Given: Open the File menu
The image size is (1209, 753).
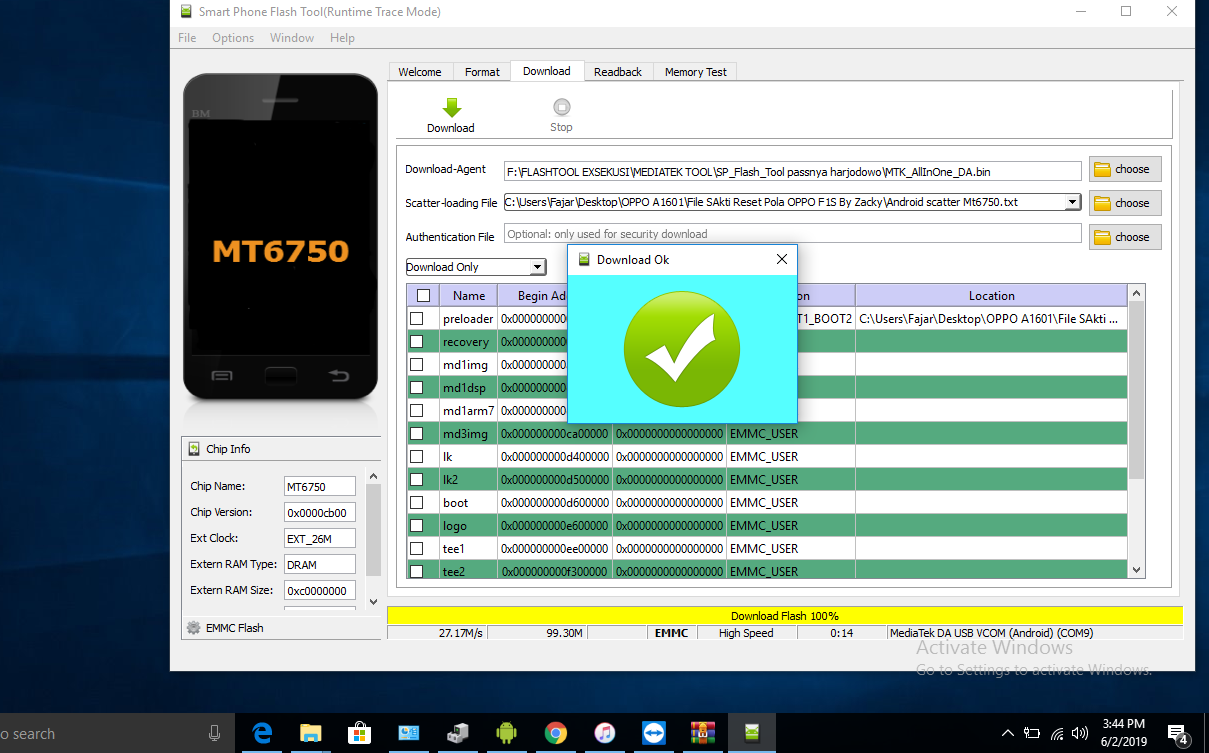Looking at the screenshot, I should [187, 38].
